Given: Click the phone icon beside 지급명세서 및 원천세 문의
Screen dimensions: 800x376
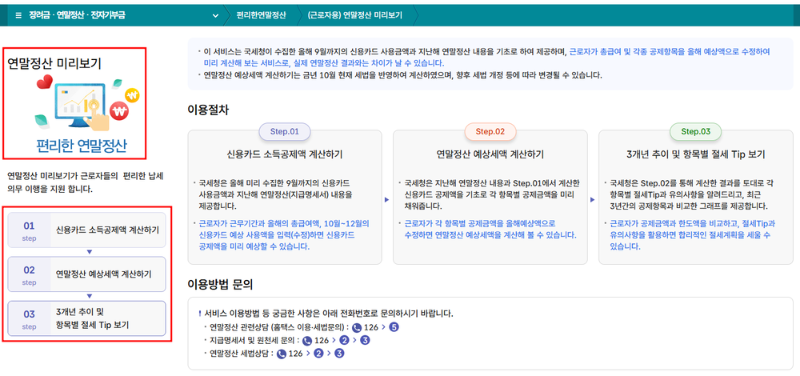Looking at the screenshot, I should click(x=307, y=341).
